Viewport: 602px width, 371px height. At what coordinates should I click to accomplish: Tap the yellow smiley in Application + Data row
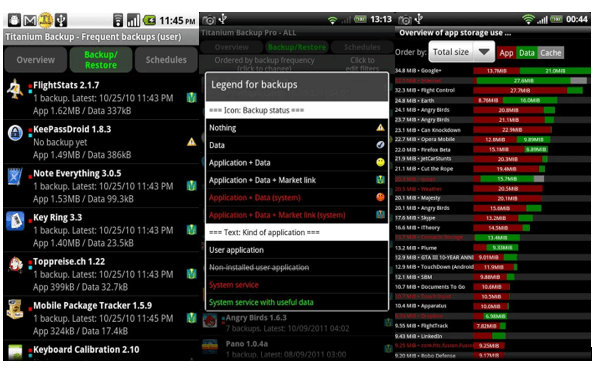click(x=380, y=162)
